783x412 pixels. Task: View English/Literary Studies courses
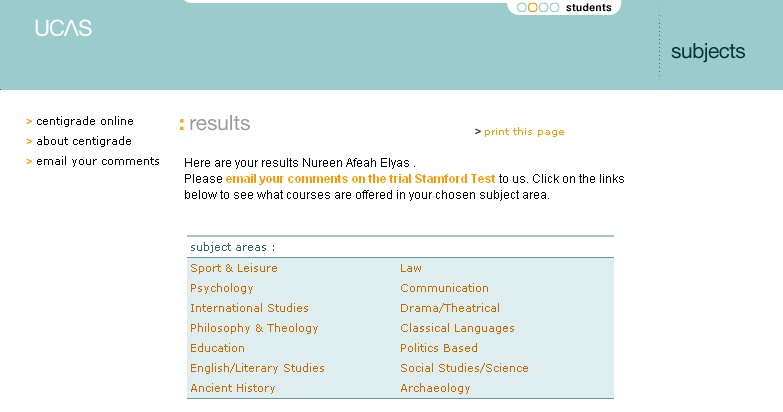pyautogui.click(x=257, y=368)
